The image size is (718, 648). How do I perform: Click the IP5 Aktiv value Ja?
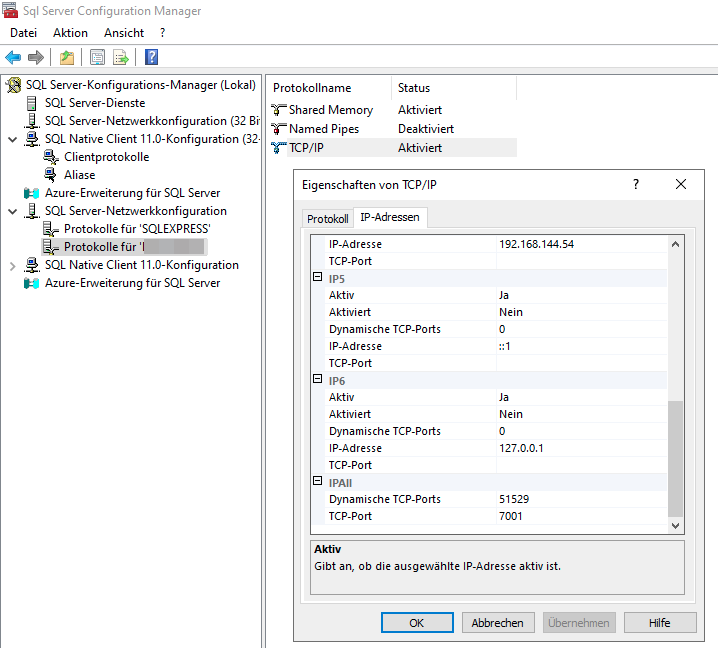tap(504, 295)
